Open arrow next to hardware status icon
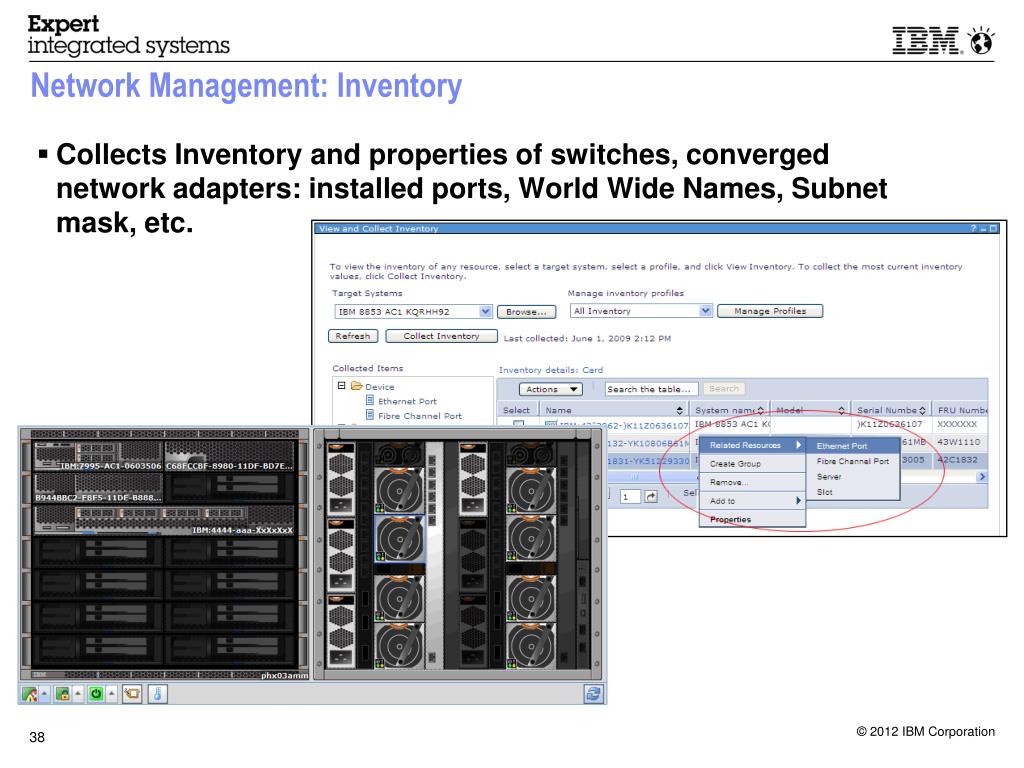Image resolution: width=1024 pixels, height=768 pixels. coord(44,694)
